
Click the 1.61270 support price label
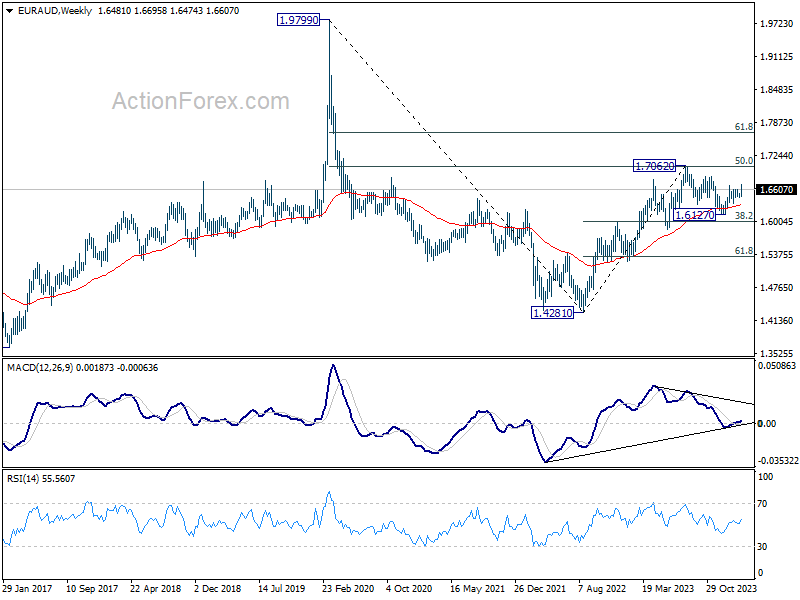pos(694,215)
